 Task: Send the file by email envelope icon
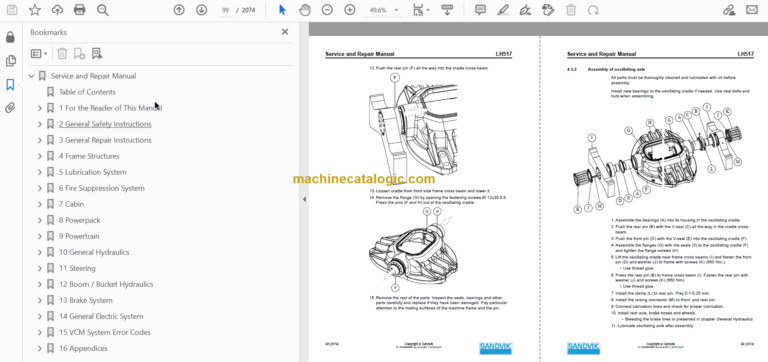751,10
